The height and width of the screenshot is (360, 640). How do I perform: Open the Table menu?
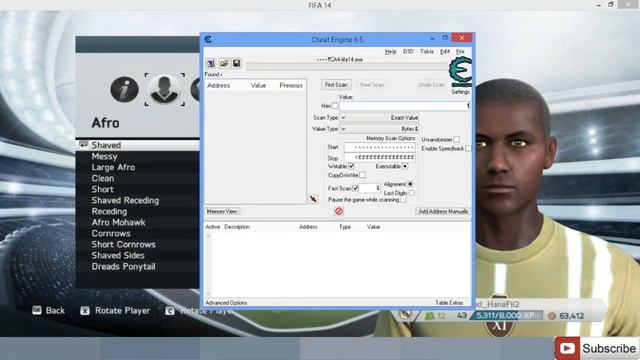(427, 51)
